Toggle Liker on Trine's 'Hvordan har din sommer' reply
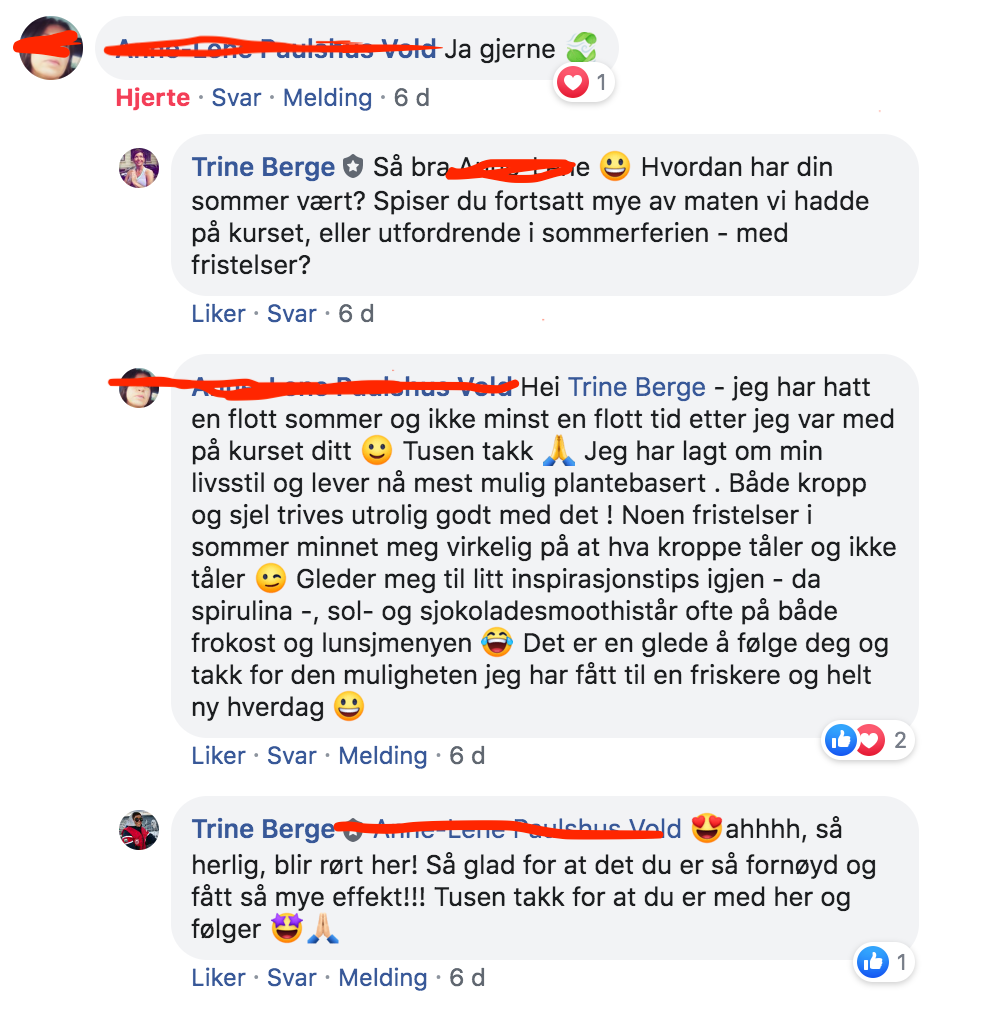The image size is (985, 1010). (x=218, y=314)
